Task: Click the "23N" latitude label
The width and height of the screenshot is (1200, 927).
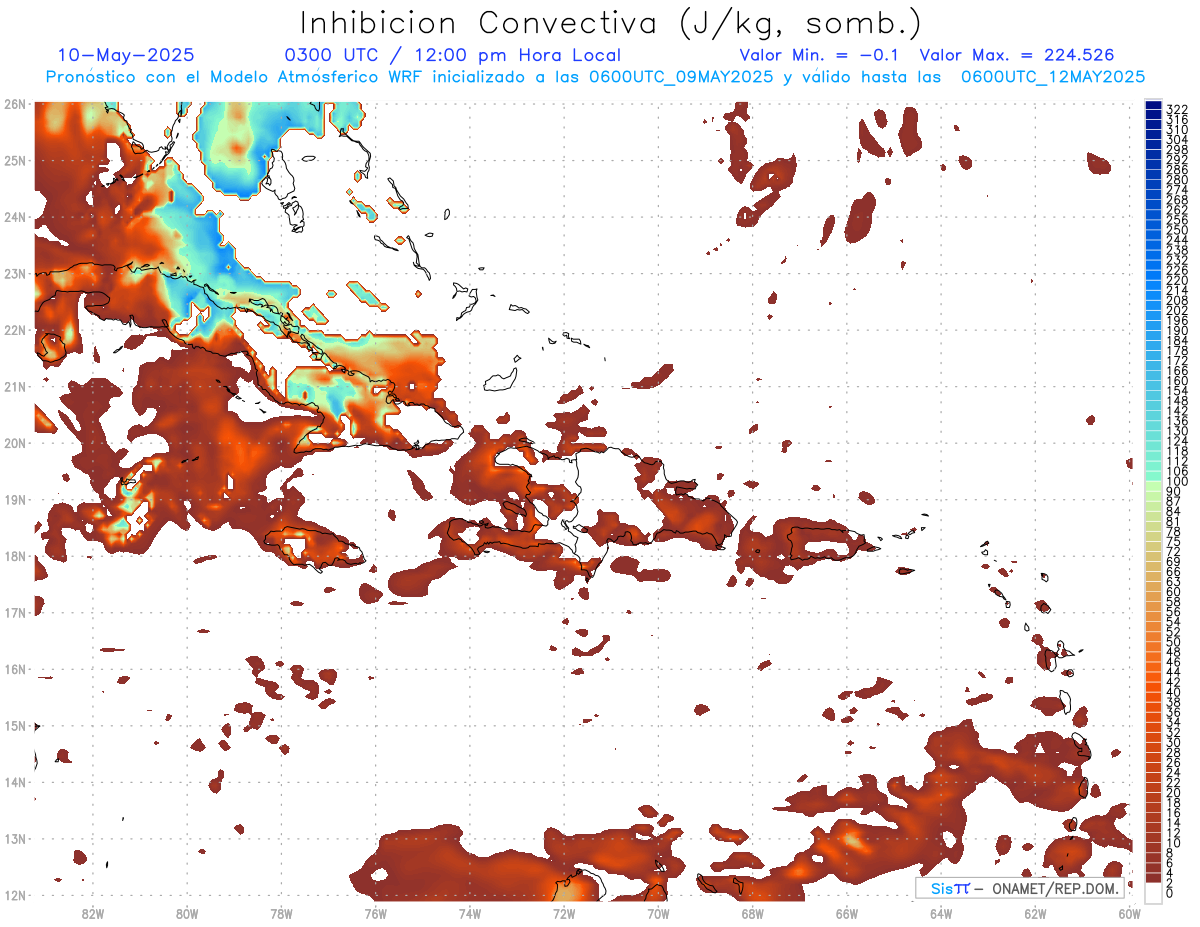Action: 14,273
